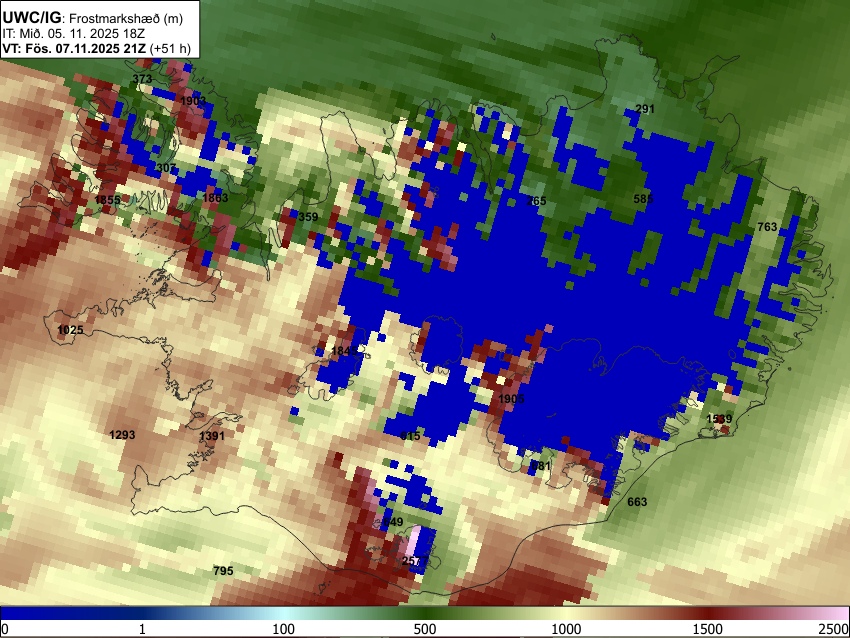Click the map value 663
The width and height of the screenshot is (850, 638).
point(637,502)
